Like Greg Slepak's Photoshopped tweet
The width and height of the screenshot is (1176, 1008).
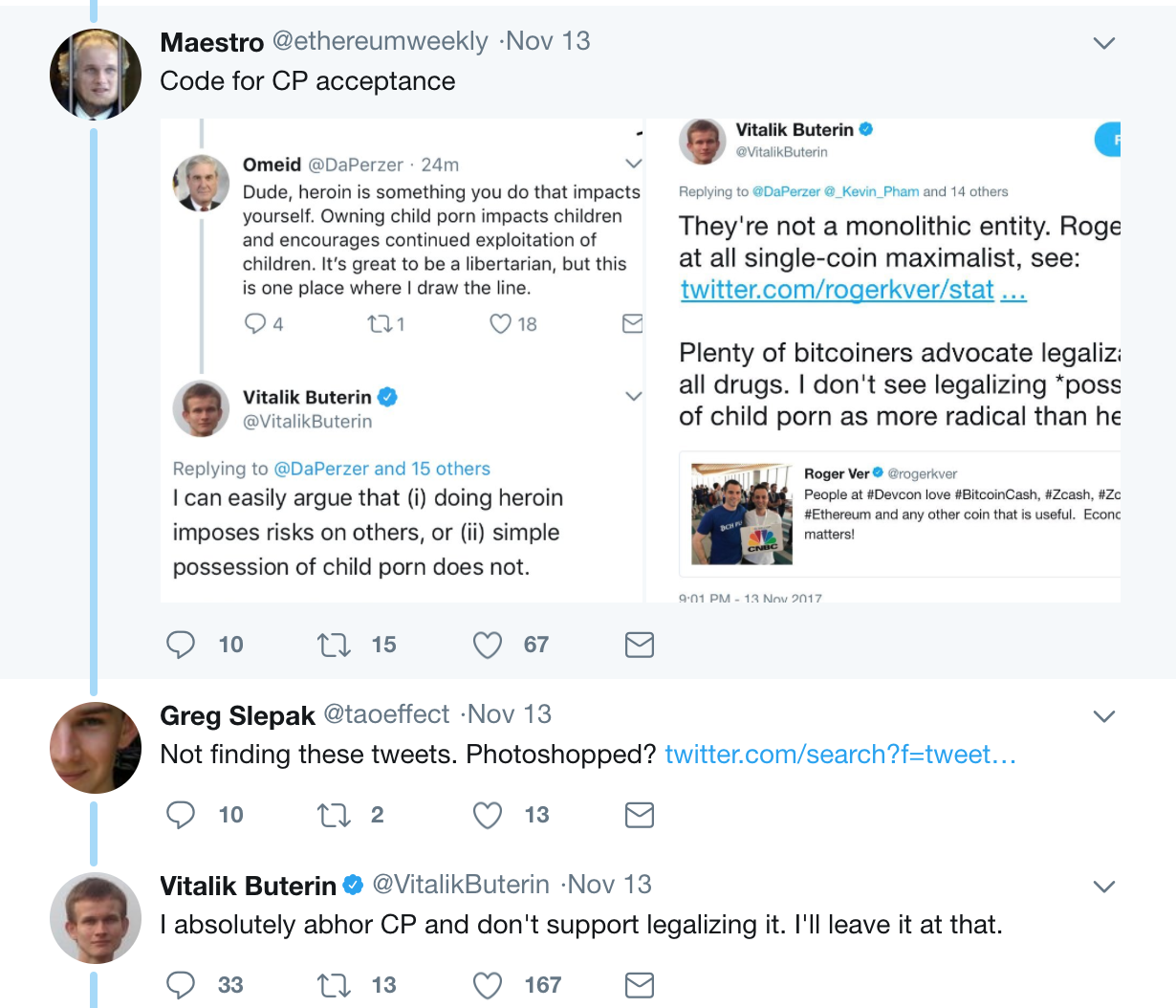click(x=488, y=815)
